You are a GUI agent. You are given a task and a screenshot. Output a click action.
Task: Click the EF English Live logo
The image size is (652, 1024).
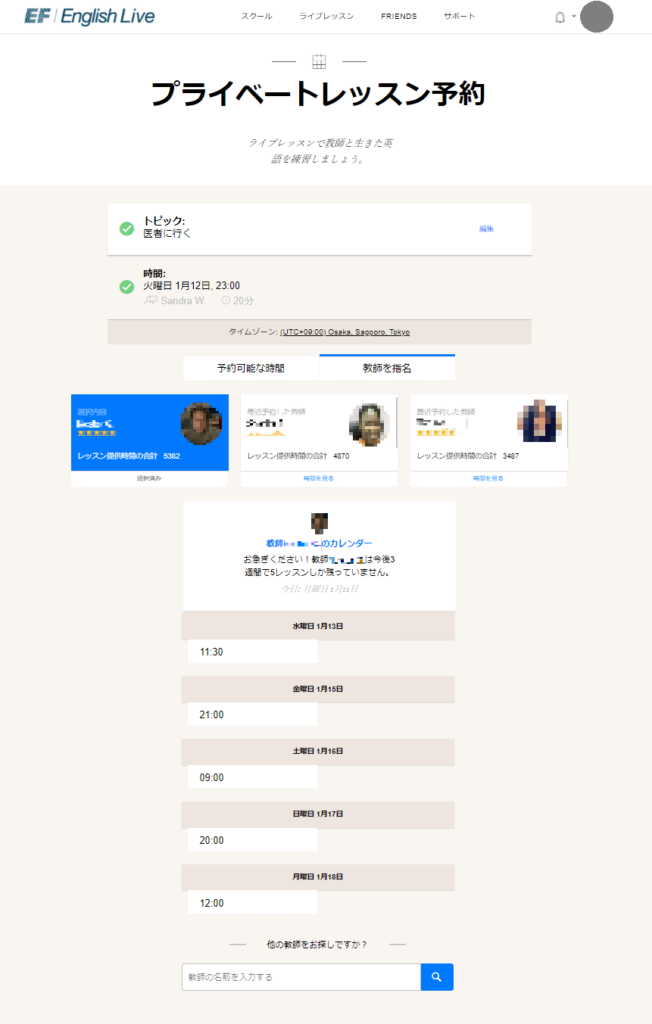coord(90,16)
